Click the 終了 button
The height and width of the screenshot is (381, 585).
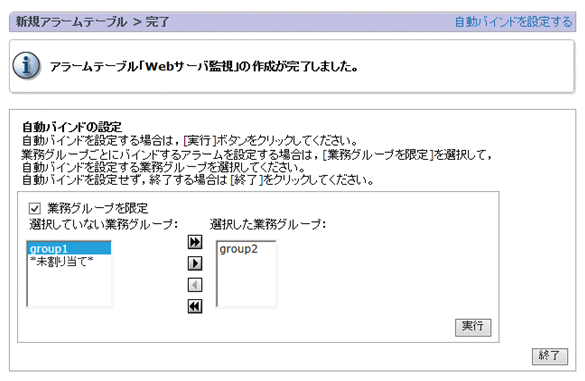tap(550, 356)
